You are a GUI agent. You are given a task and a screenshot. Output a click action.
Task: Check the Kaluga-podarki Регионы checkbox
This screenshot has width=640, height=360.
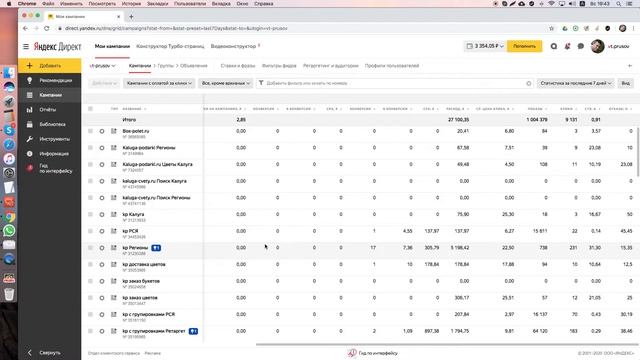90,148
